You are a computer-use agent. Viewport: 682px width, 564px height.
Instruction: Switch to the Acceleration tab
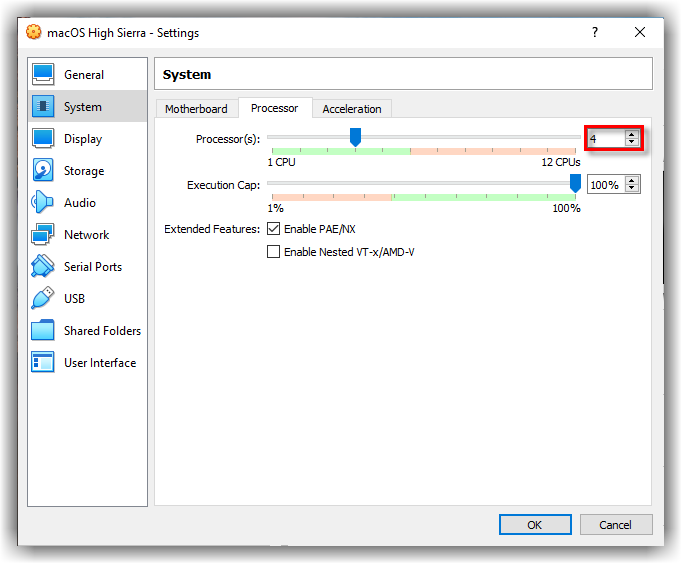351,109
